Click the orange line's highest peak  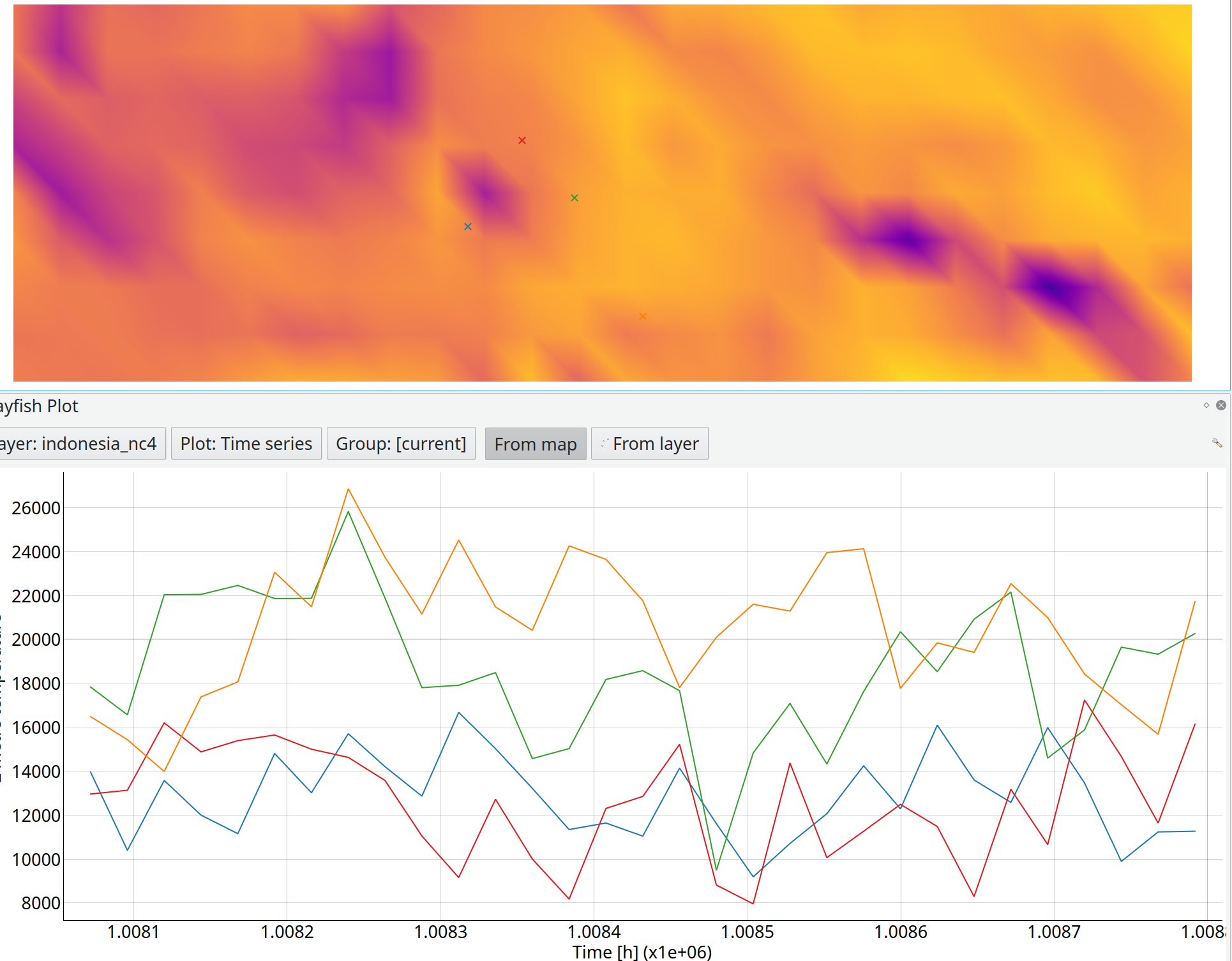[x=348, y=489]
